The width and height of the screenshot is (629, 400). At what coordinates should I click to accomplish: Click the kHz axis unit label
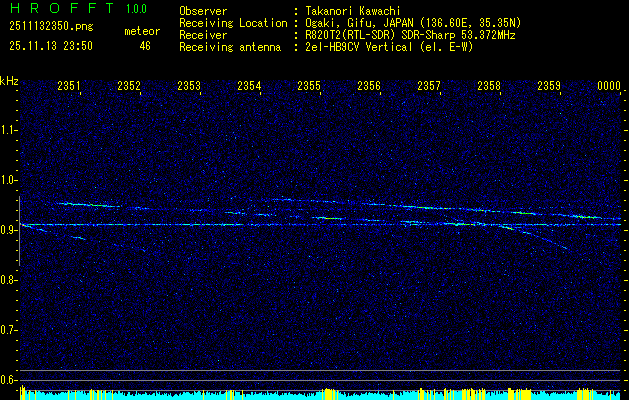click(x=9, y=80)
